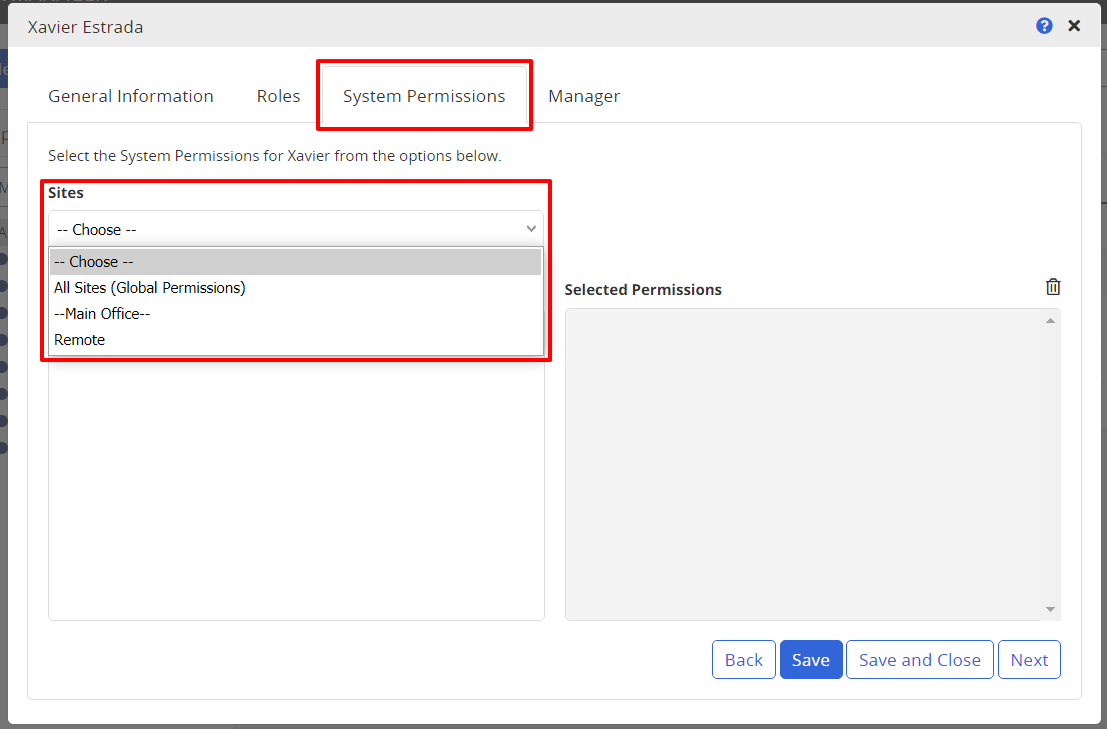Select Remote from the Sites dropdown
This screenshot has height=729, width=1107.
tap(80, 339)
